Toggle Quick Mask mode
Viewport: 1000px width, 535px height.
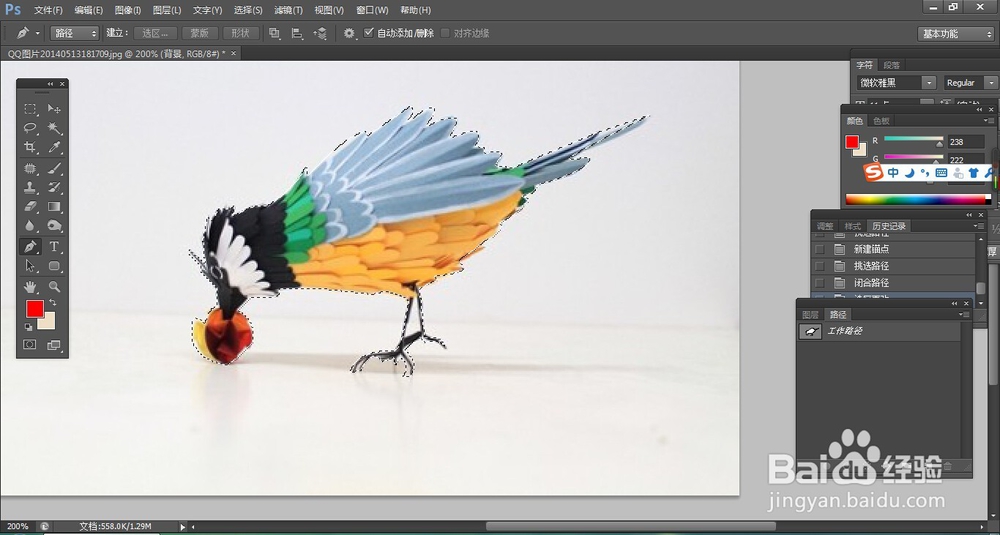30,344
